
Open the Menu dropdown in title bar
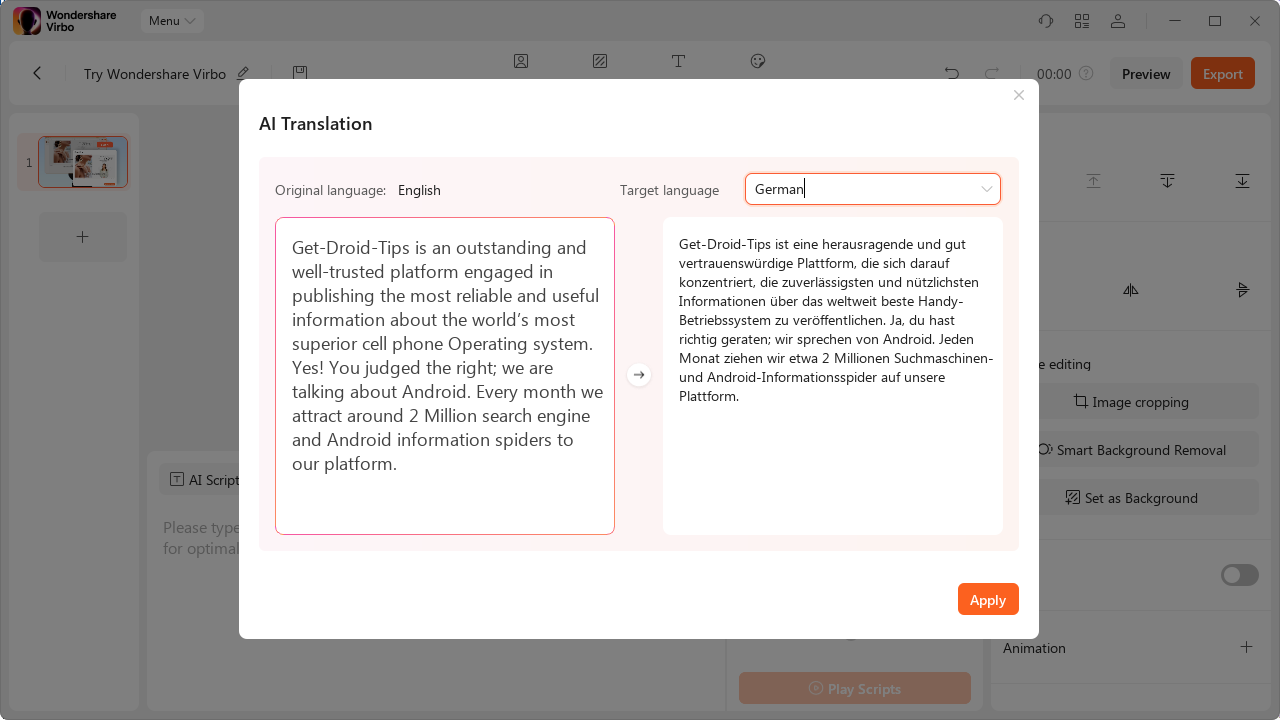coord(172,21)
